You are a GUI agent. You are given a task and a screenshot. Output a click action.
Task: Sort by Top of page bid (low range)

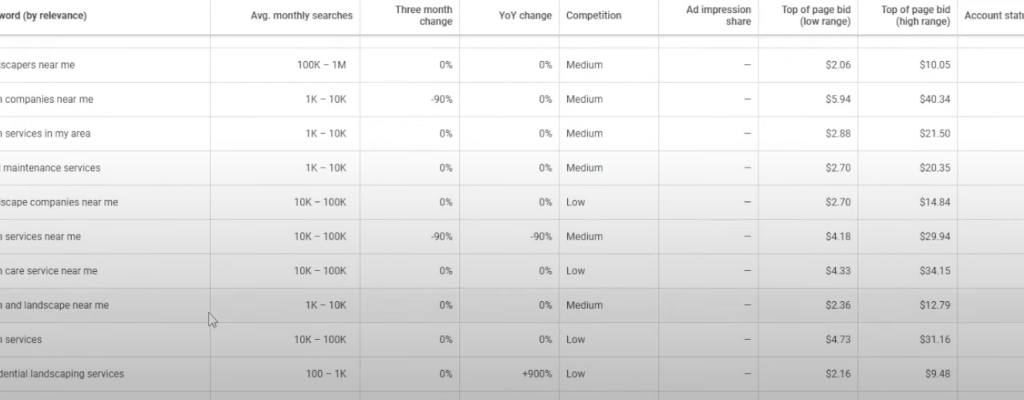816,16
